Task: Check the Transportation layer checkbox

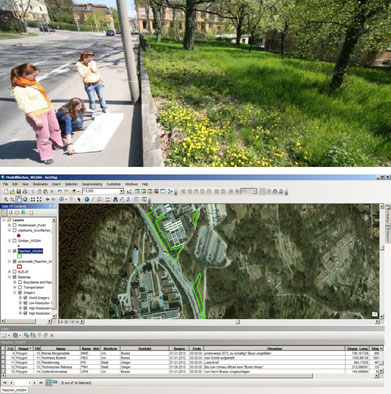Action: tap(20, 287)
